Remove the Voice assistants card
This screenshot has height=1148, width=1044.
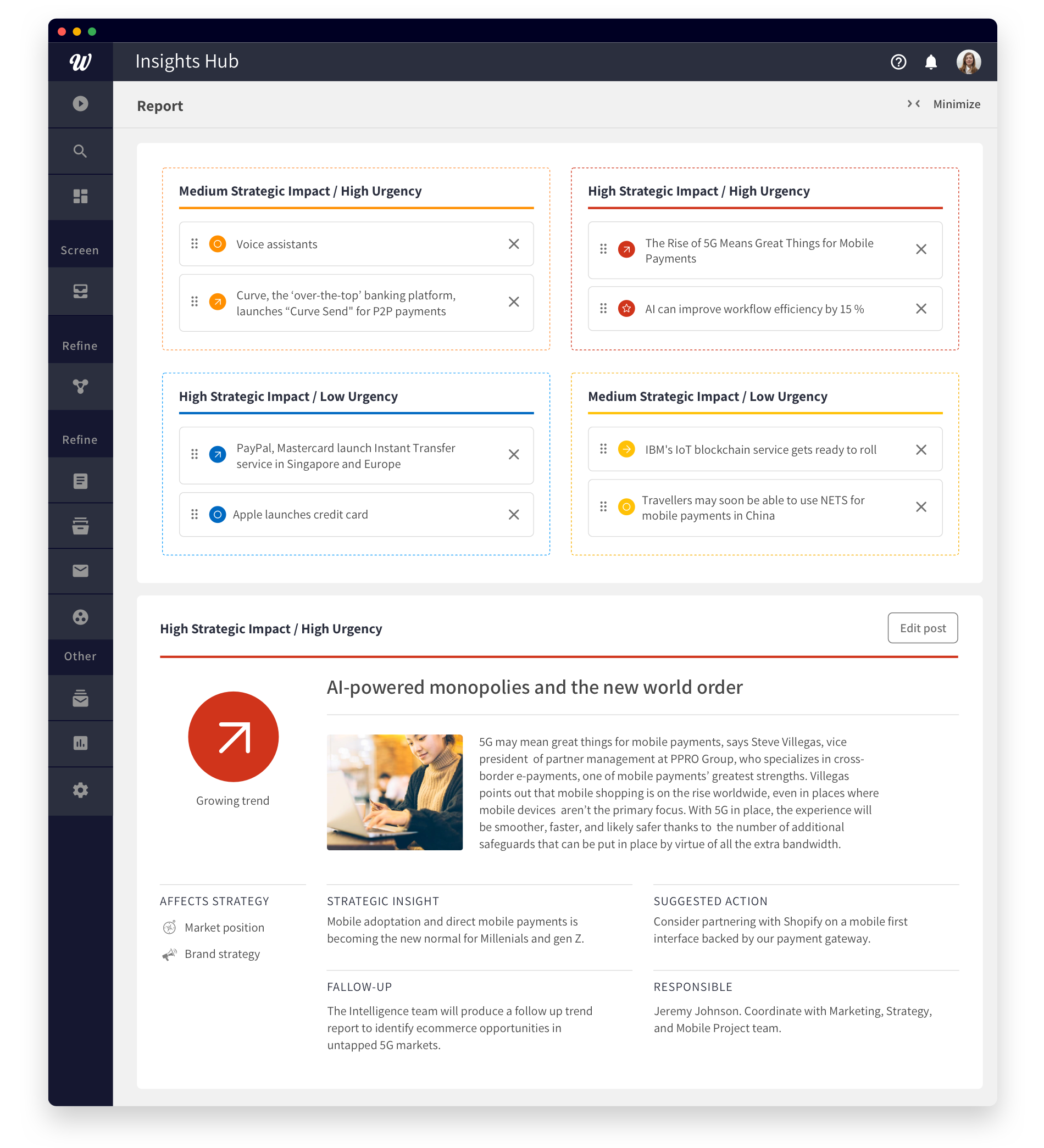pos(514,244)
